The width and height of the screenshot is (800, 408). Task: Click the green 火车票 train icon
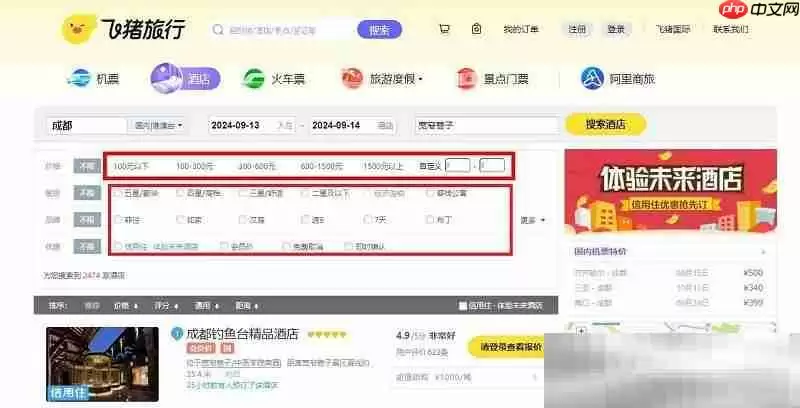point(254,79)
